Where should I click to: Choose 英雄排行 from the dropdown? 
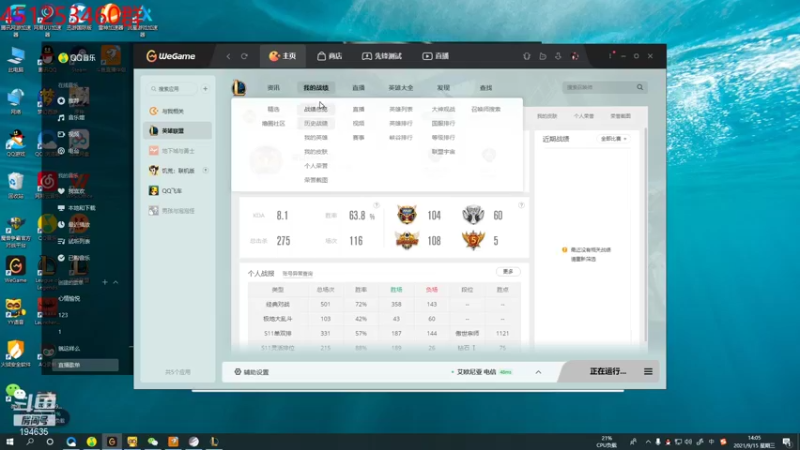point(401,123)
